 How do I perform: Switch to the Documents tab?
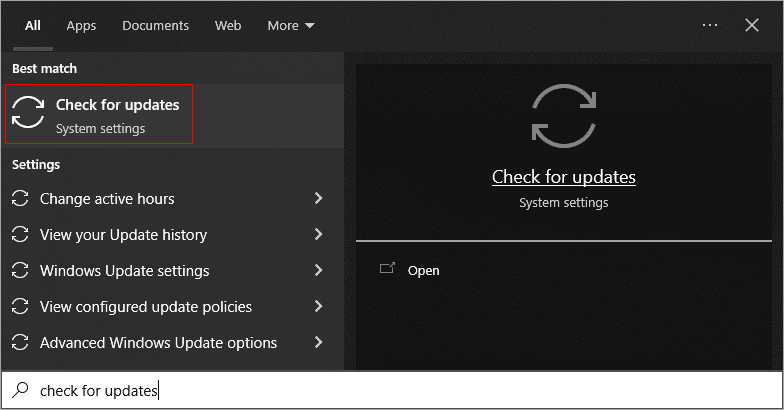[156, 26]
